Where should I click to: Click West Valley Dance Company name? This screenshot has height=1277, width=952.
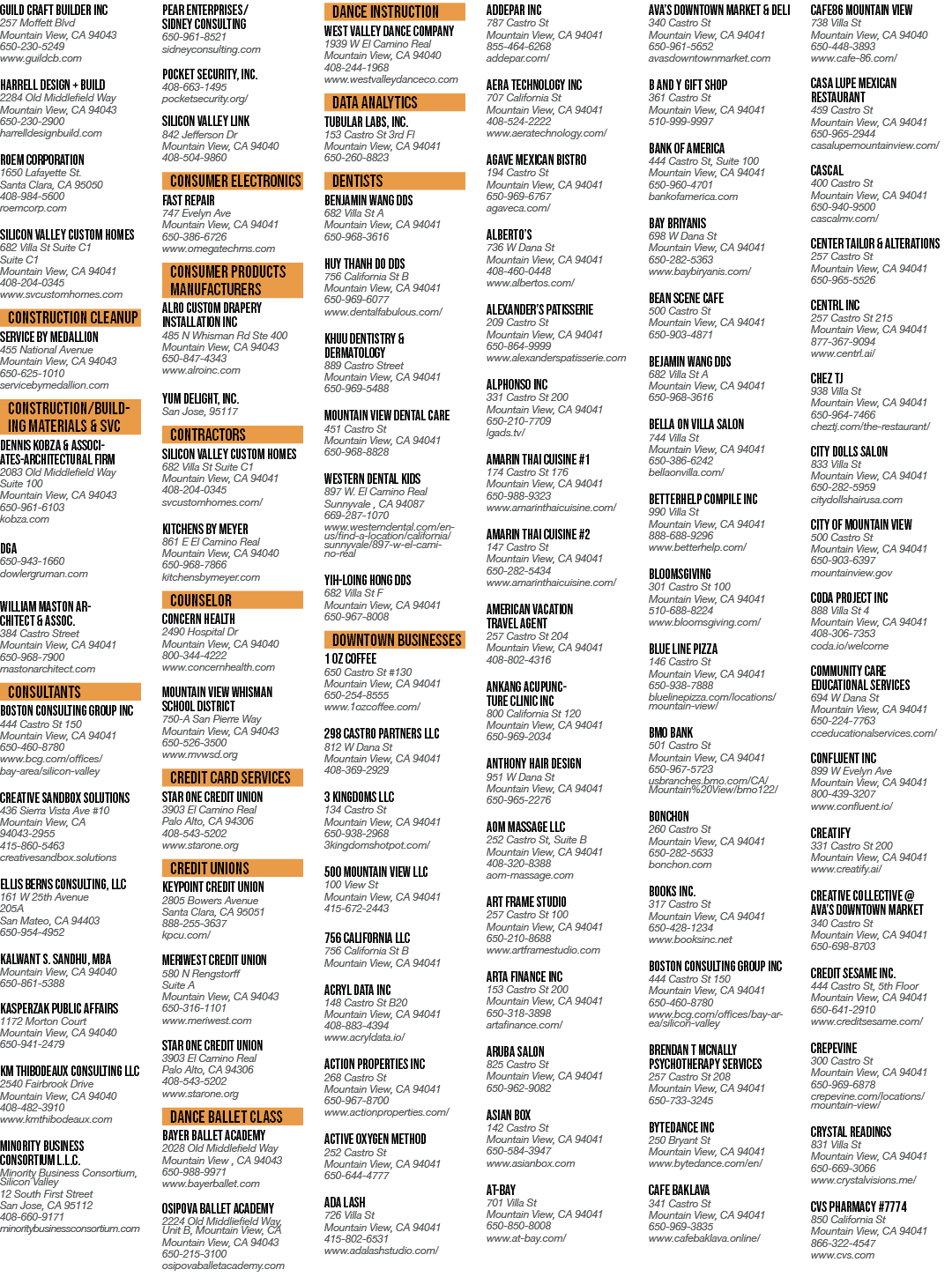click(x=390, y=31)
